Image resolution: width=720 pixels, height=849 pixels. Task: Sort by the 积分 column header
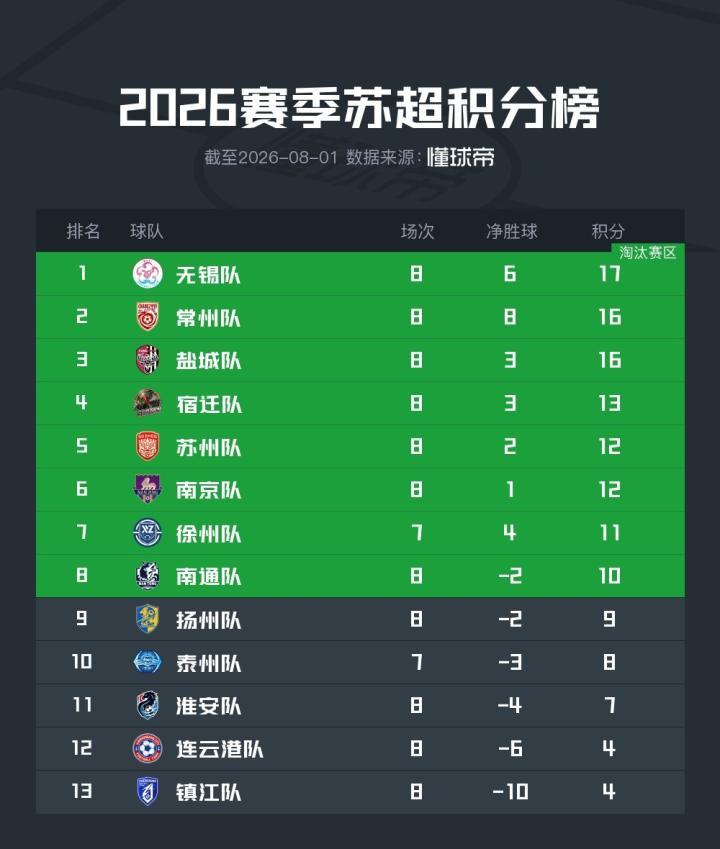[608, 232]
